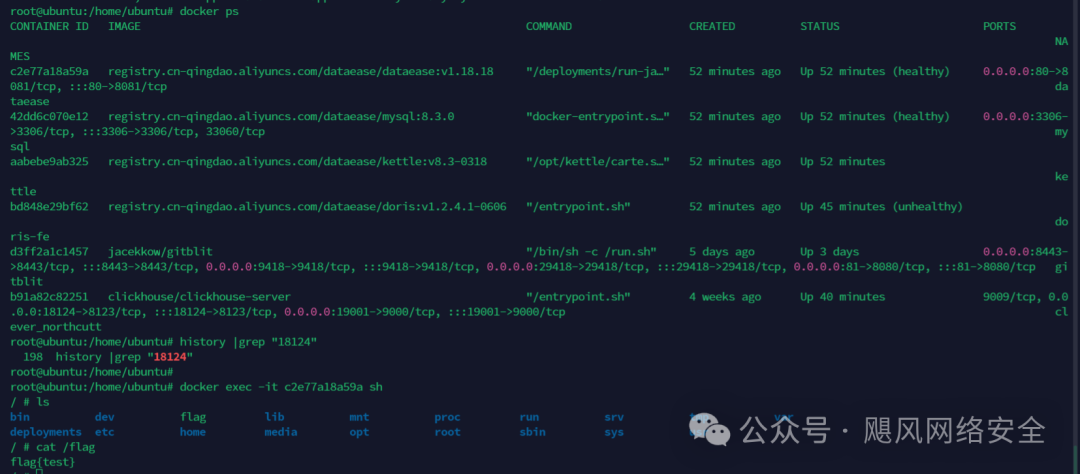Screen dimensions: 1080x474
Task: Click the "docker-entrypoint.s…" command text
Action: 597,116
